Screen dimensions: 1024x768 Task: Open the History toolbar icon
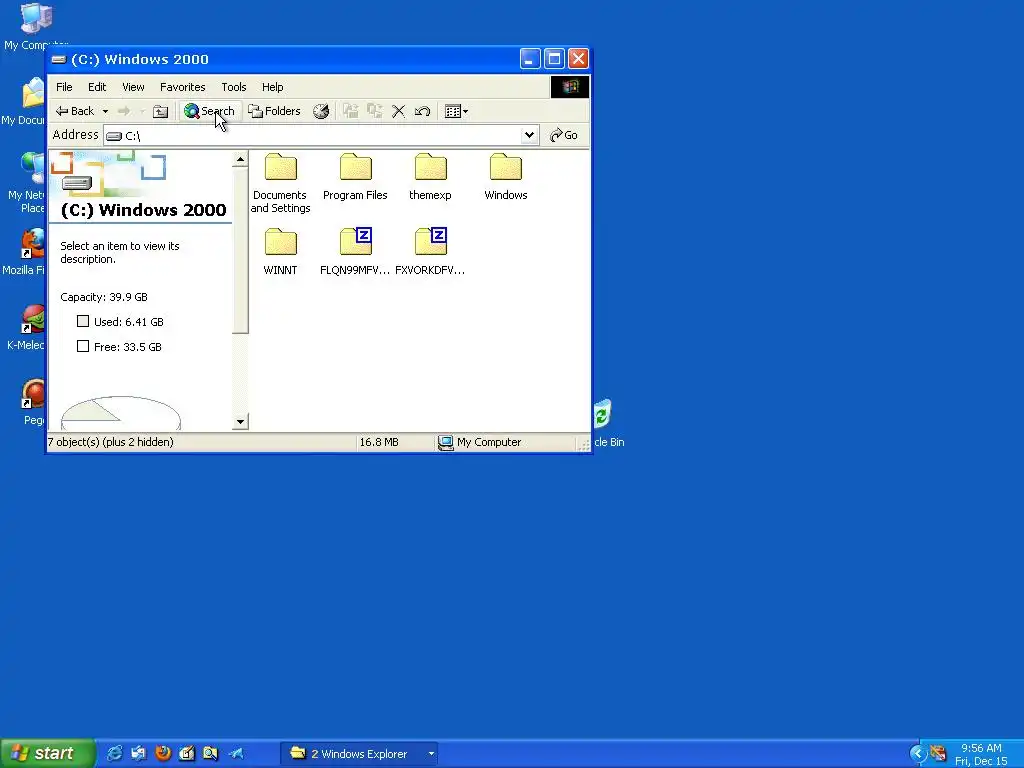[x=321, y=111]
